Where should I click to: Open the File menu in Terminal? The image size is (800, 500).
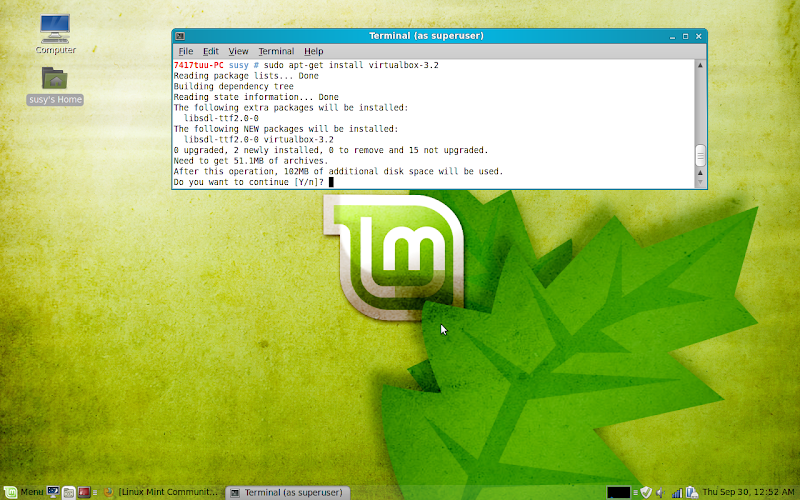185,51
